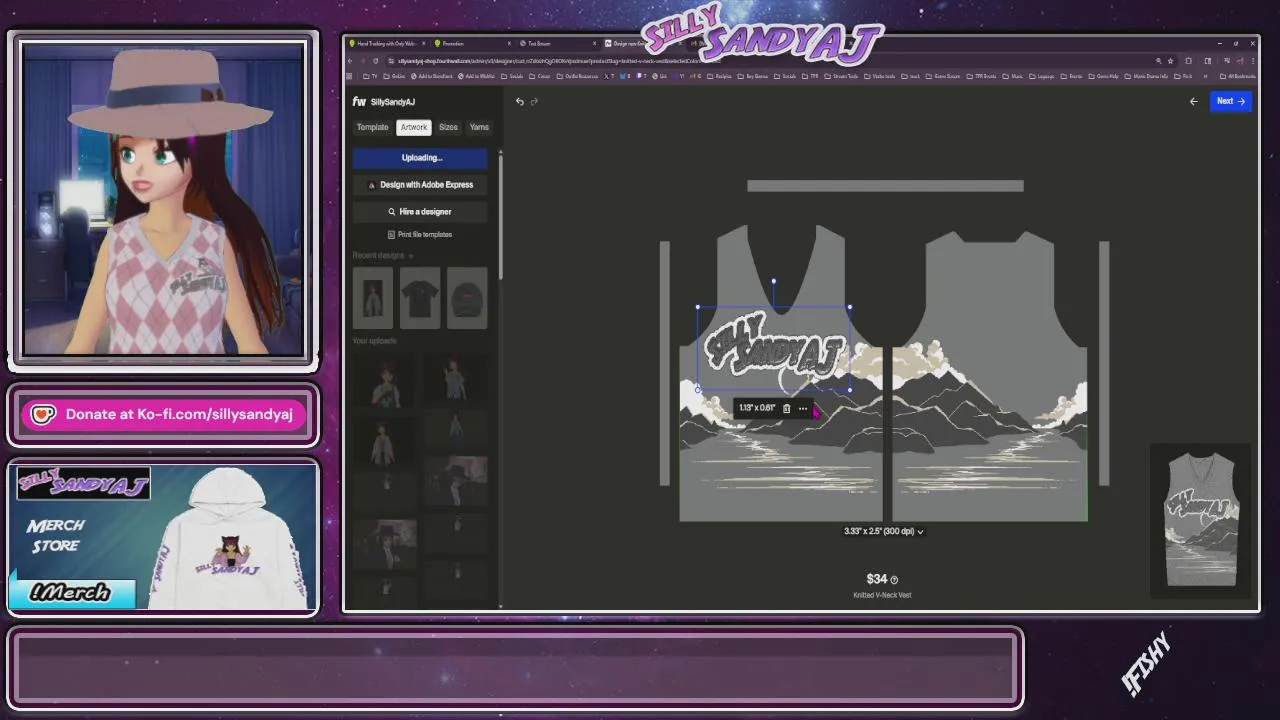Click the Add to Storefront bookmark
The height and width of the screenshot is (720, 1280).
coord(432,76)
